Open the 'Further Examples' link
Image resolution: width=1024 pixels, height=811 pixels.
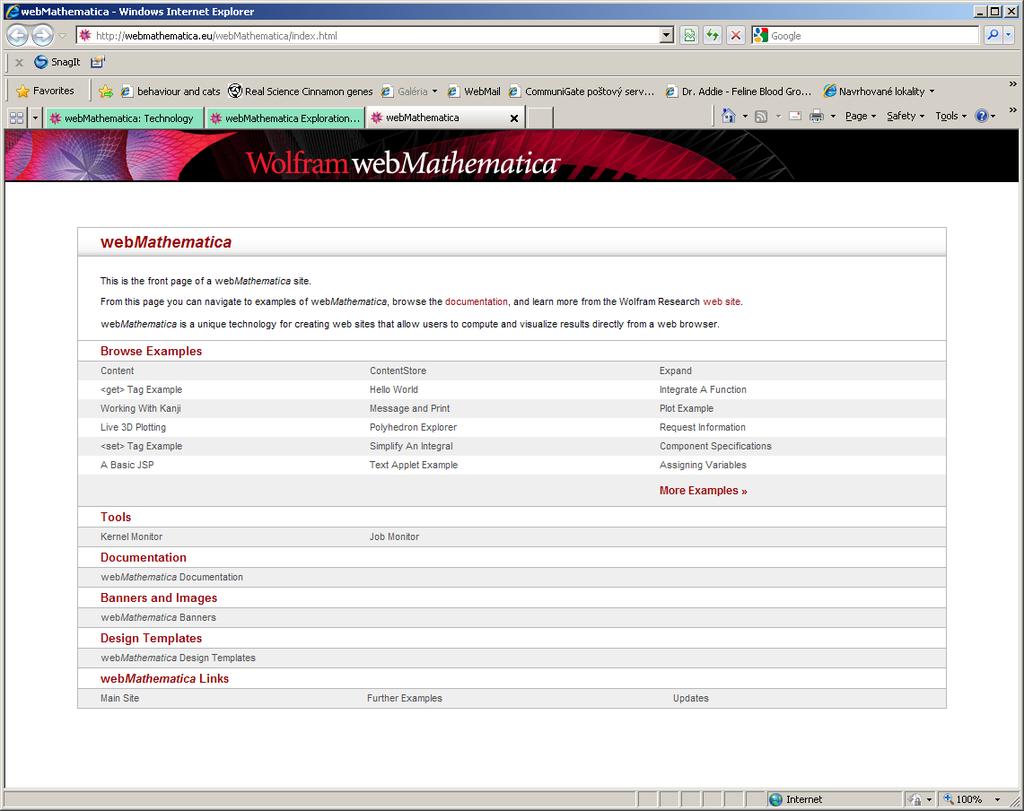[405, 699]
